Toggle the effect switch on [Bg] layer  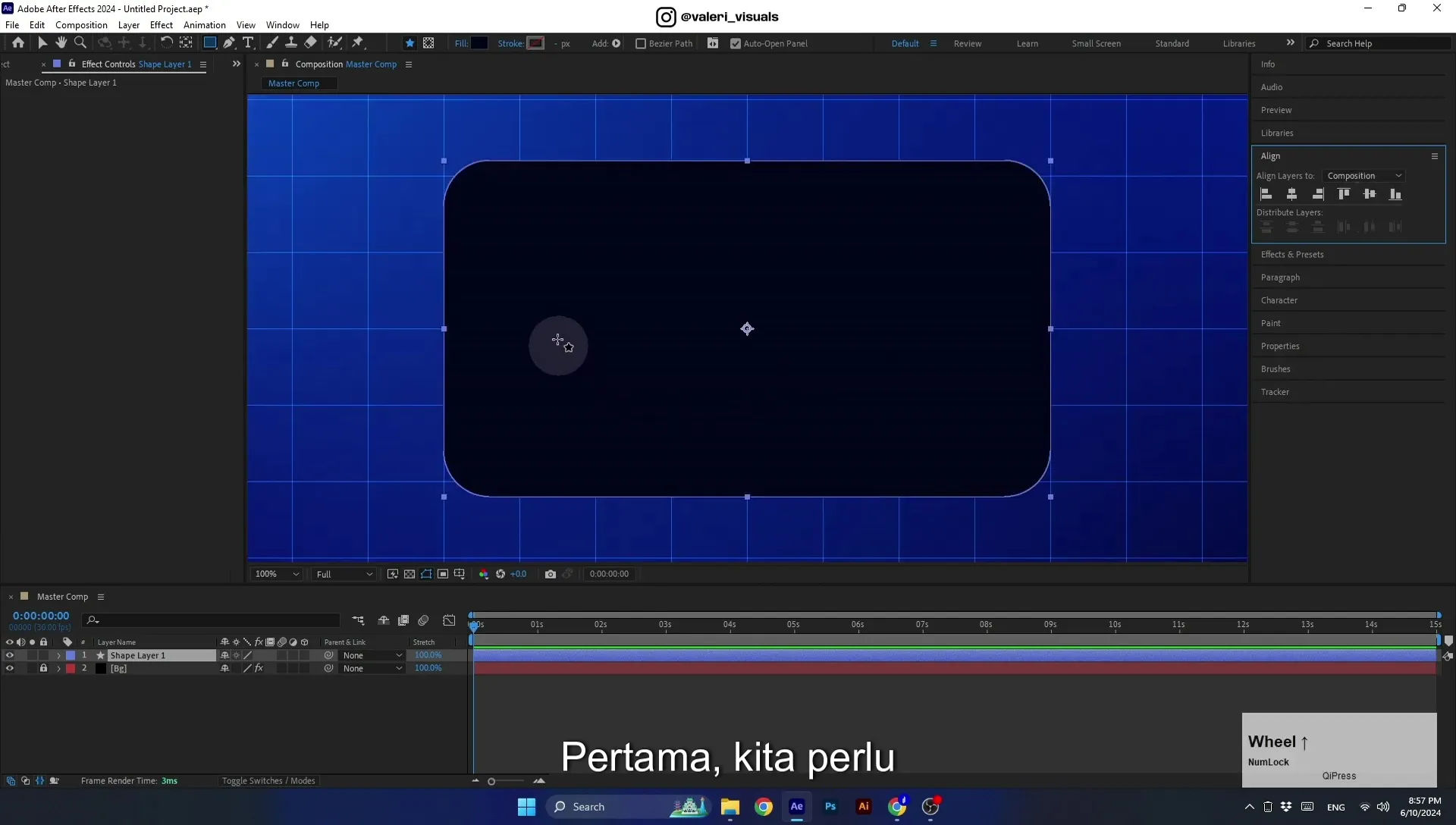click(259, 668)
